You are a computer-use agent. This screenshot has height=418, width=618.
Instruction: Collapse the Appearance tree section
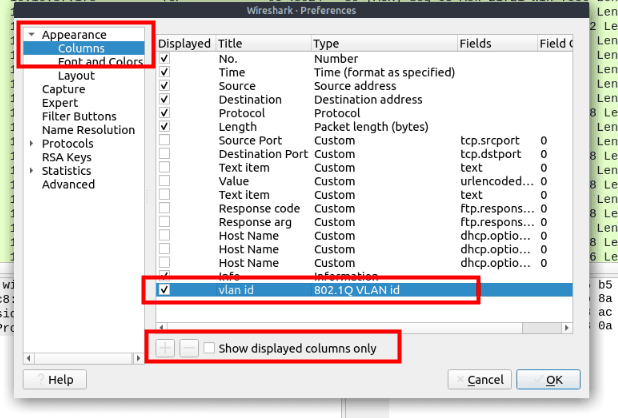click(32, 35)
